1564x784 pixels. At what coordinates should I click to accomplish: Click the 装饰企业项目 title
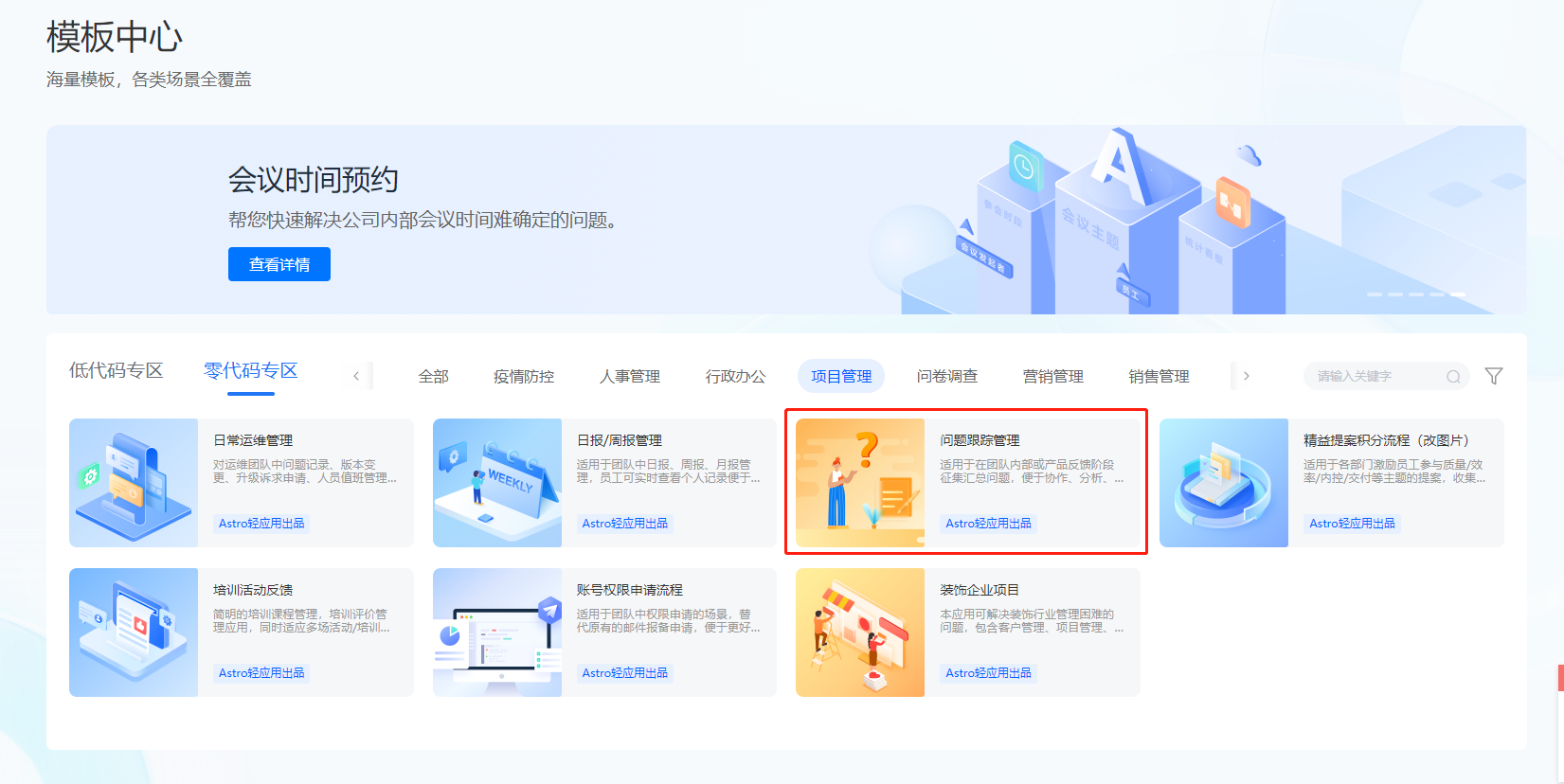(980, 590)
